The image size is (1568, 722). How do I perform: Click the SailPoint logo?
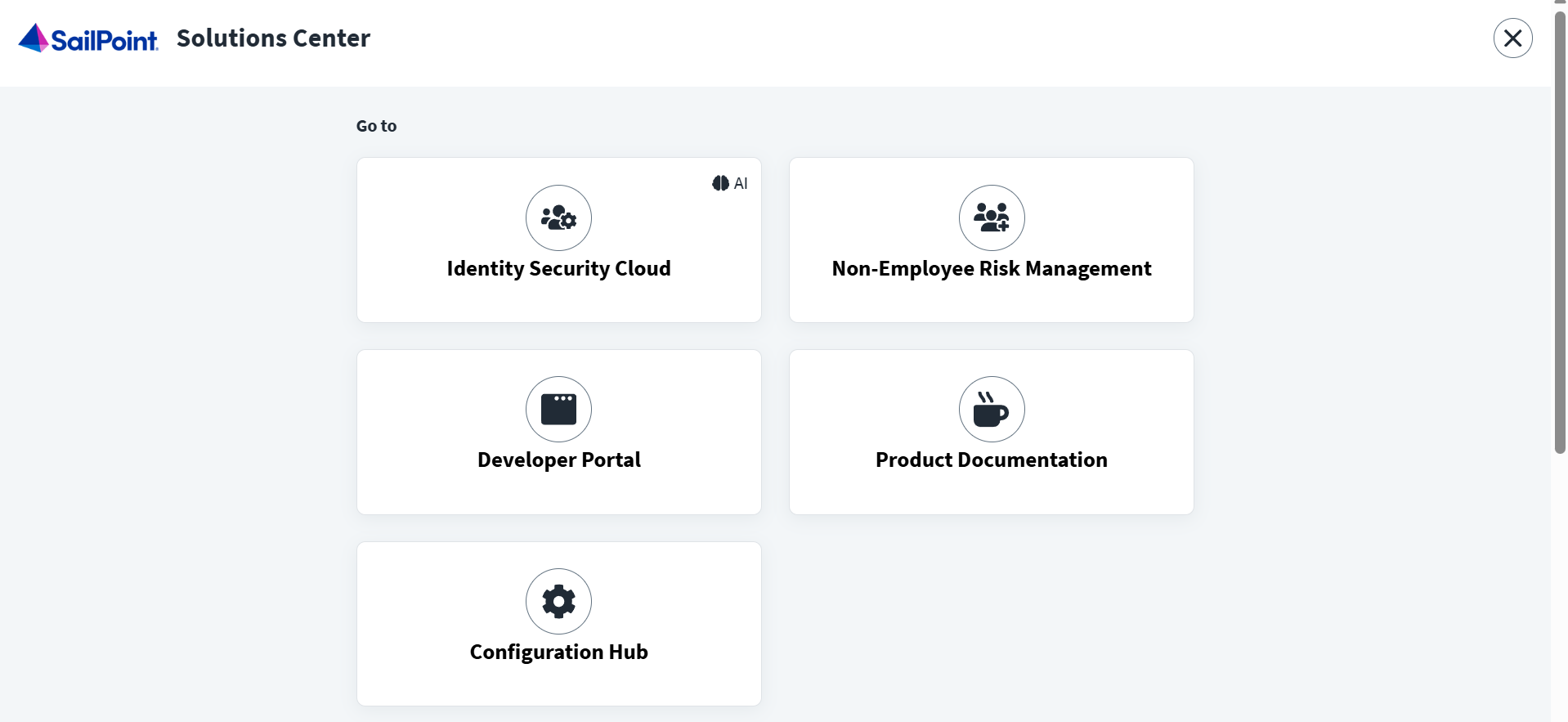click(x=88, y=38)
